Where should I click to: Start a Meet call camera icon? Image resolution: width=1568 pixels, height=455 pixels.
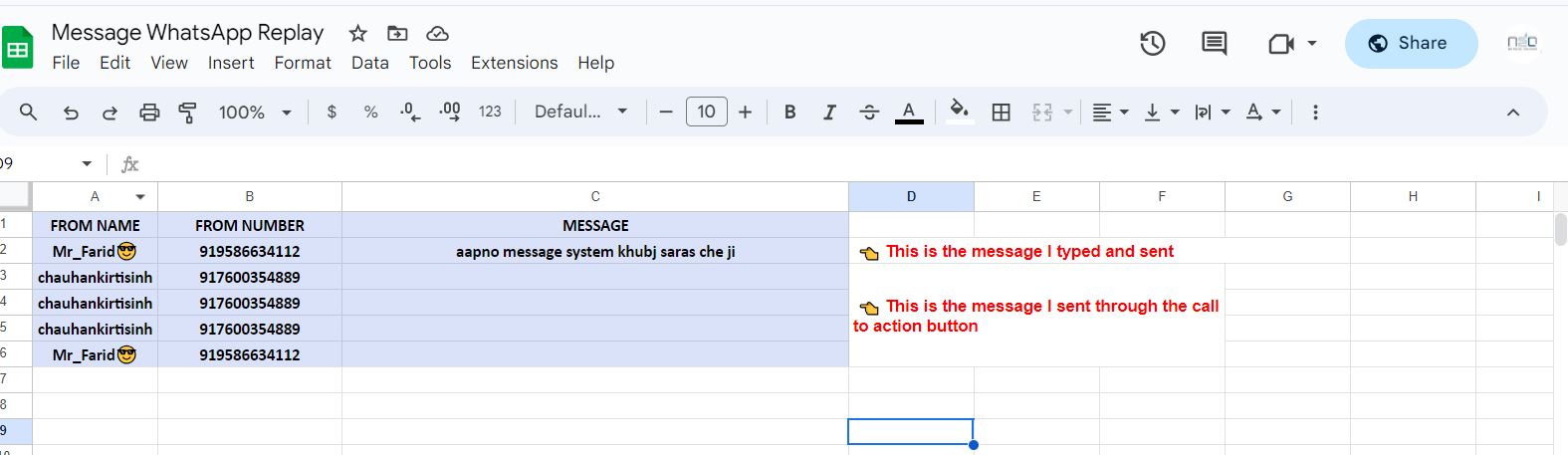point(1281,44)
